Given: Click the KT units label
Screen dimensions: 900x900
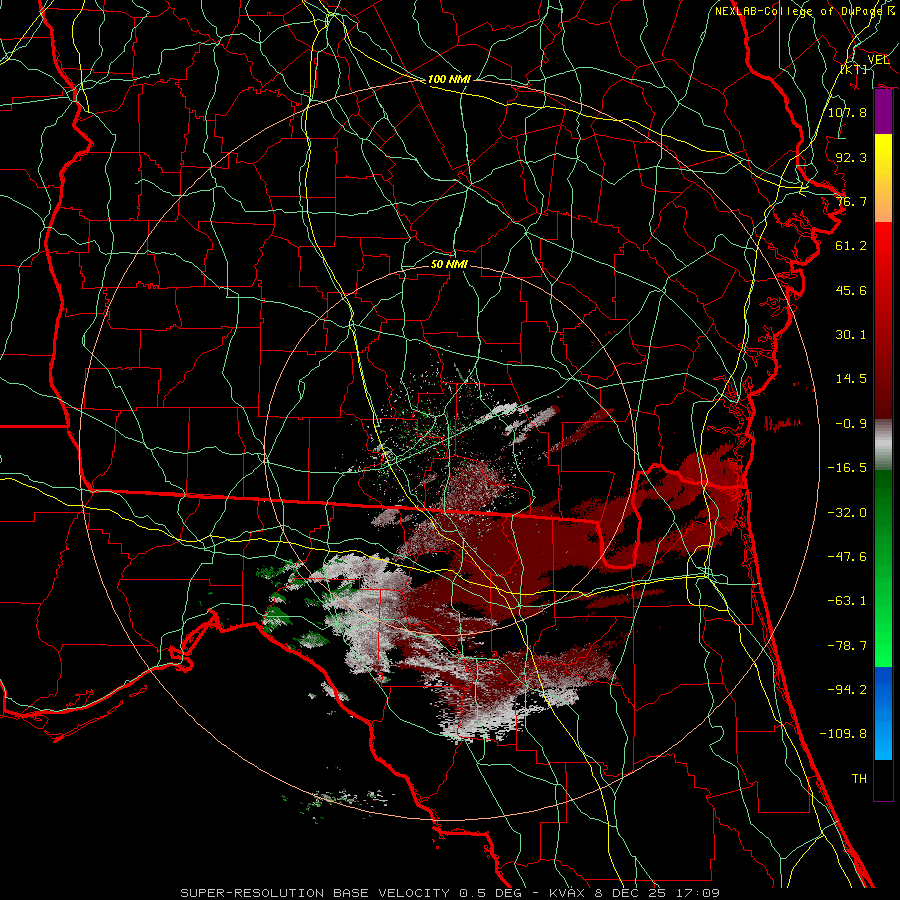Looking at the screenshot, I should pyautogui.click(x=854, y=69).
